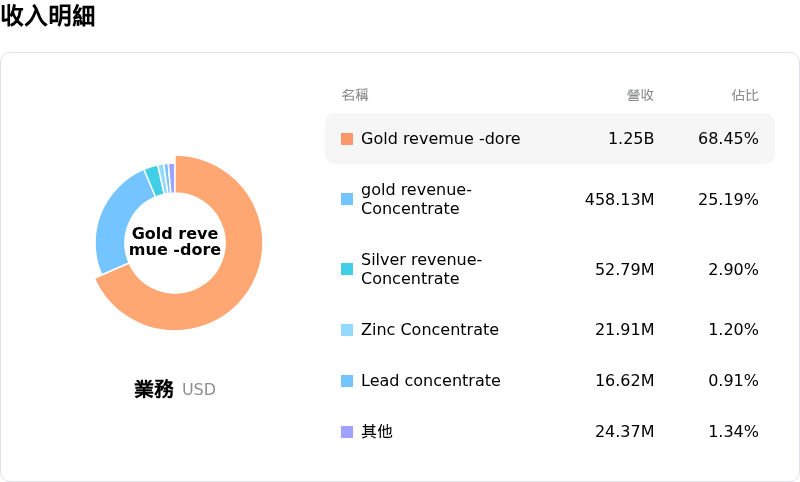Click the donut center label Gold revemue -dore

pyautogui.click(x=175, y=241)
